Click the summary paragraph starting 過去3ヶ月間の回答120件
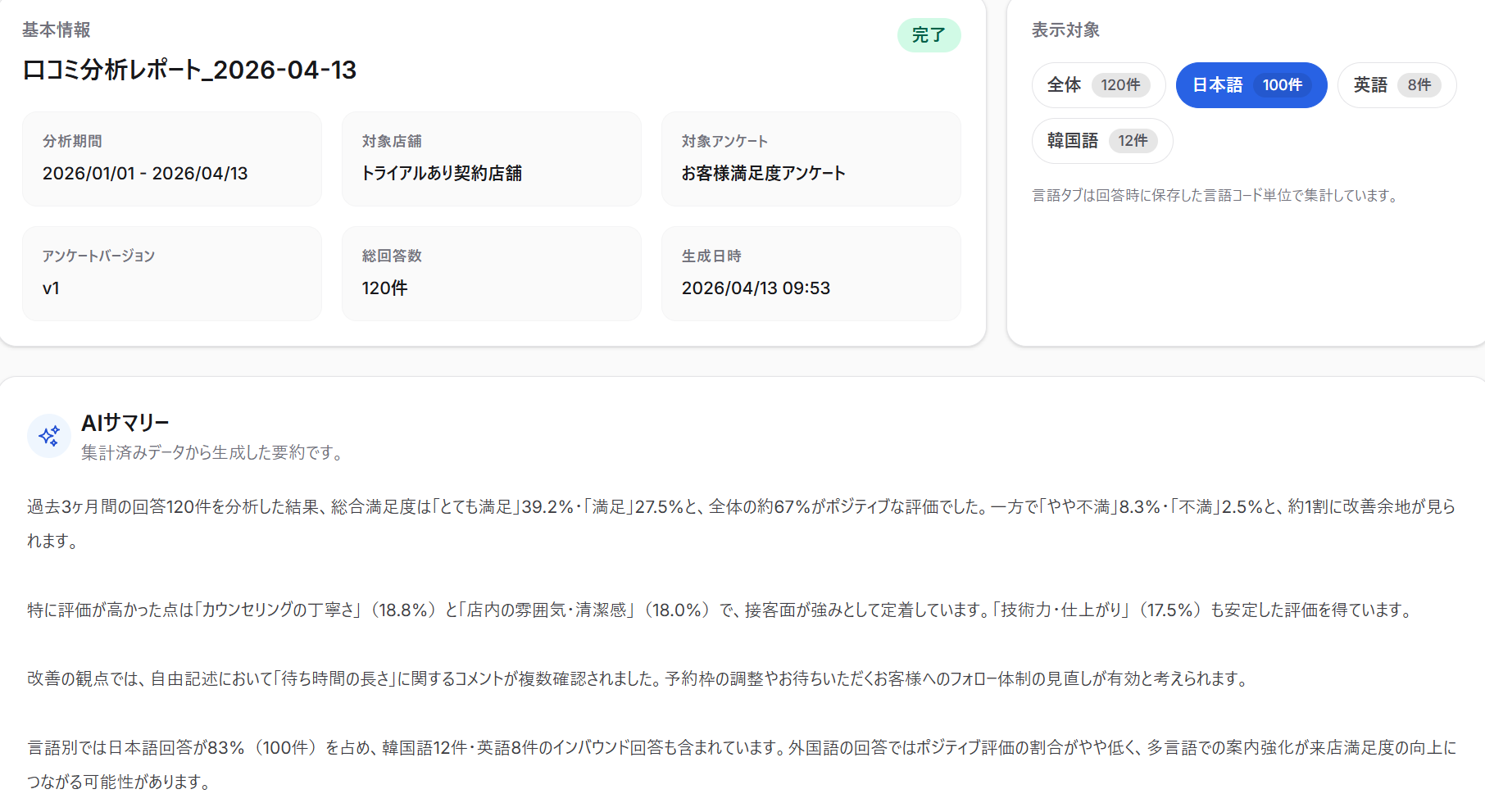This screenshot has width=1485, height=812. click(742, 524)
